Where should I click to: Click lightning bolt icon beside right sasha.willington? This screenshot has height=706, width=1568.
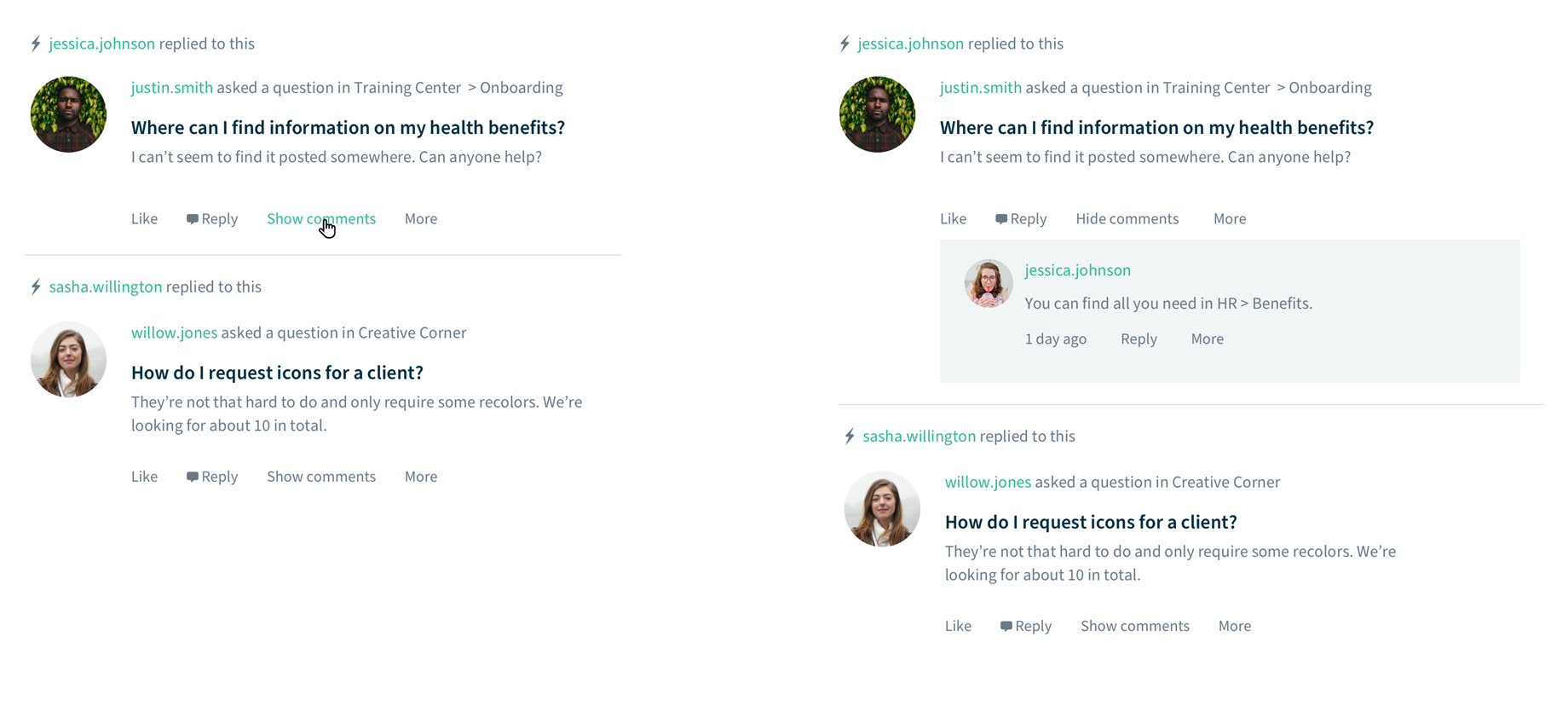pos(850,436)
